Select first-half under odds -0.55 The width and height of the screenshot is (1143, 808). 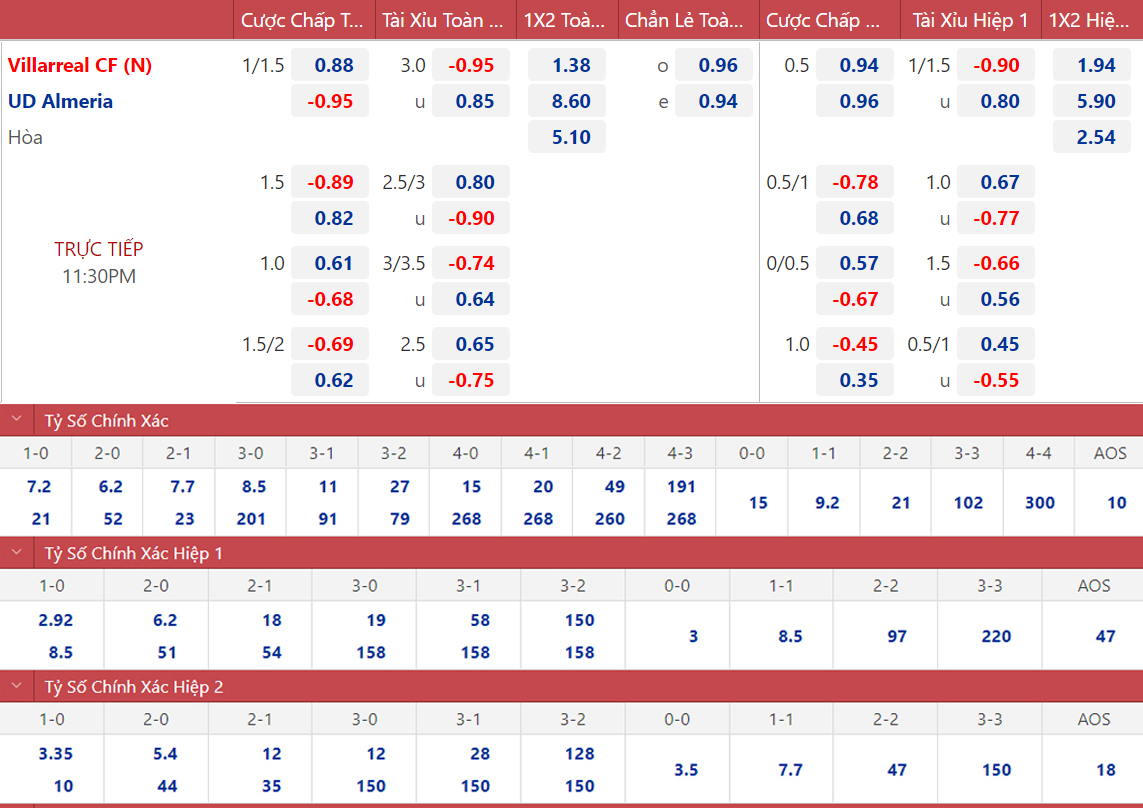[x=996, y=380]
